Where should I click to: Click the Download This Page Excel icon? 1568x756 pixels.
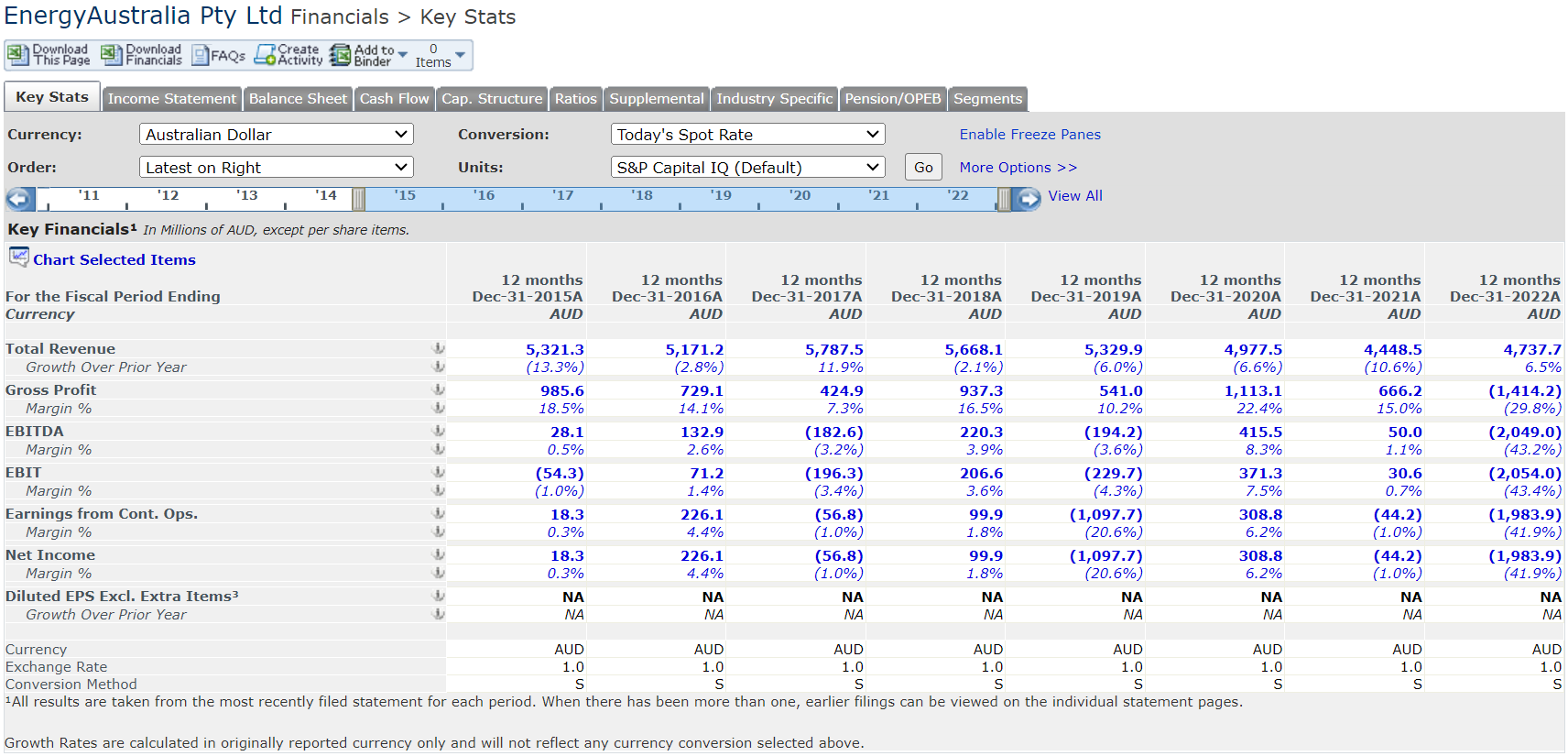[x=18, y=56]
